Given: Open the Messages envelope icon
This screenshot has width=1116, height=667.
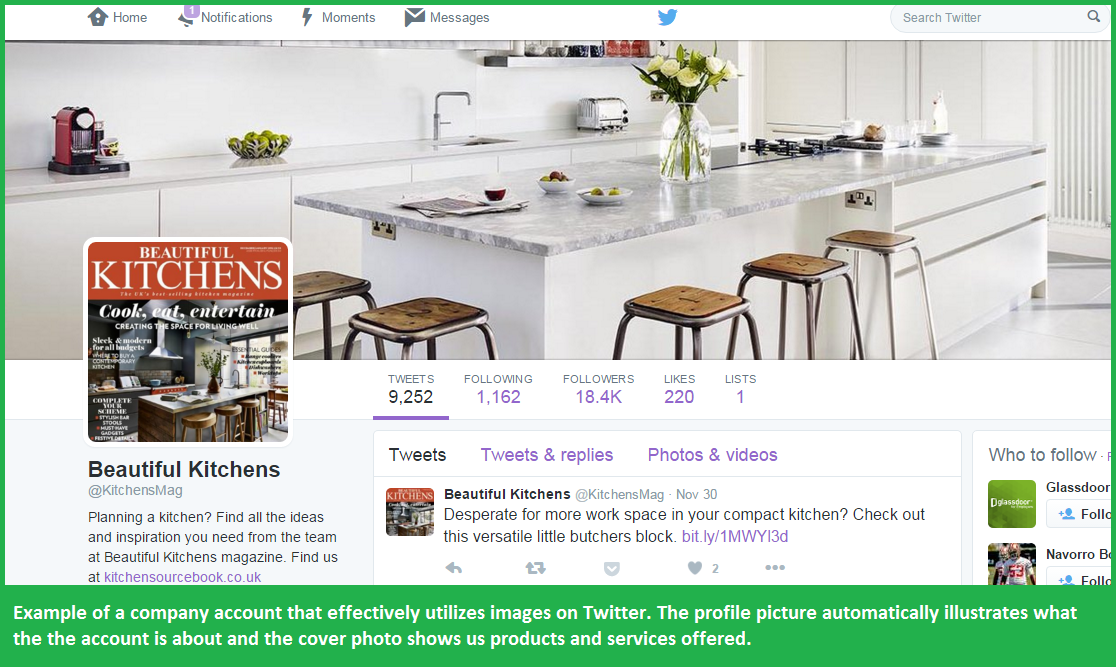Looking at the screenshot, I should 414,17.
